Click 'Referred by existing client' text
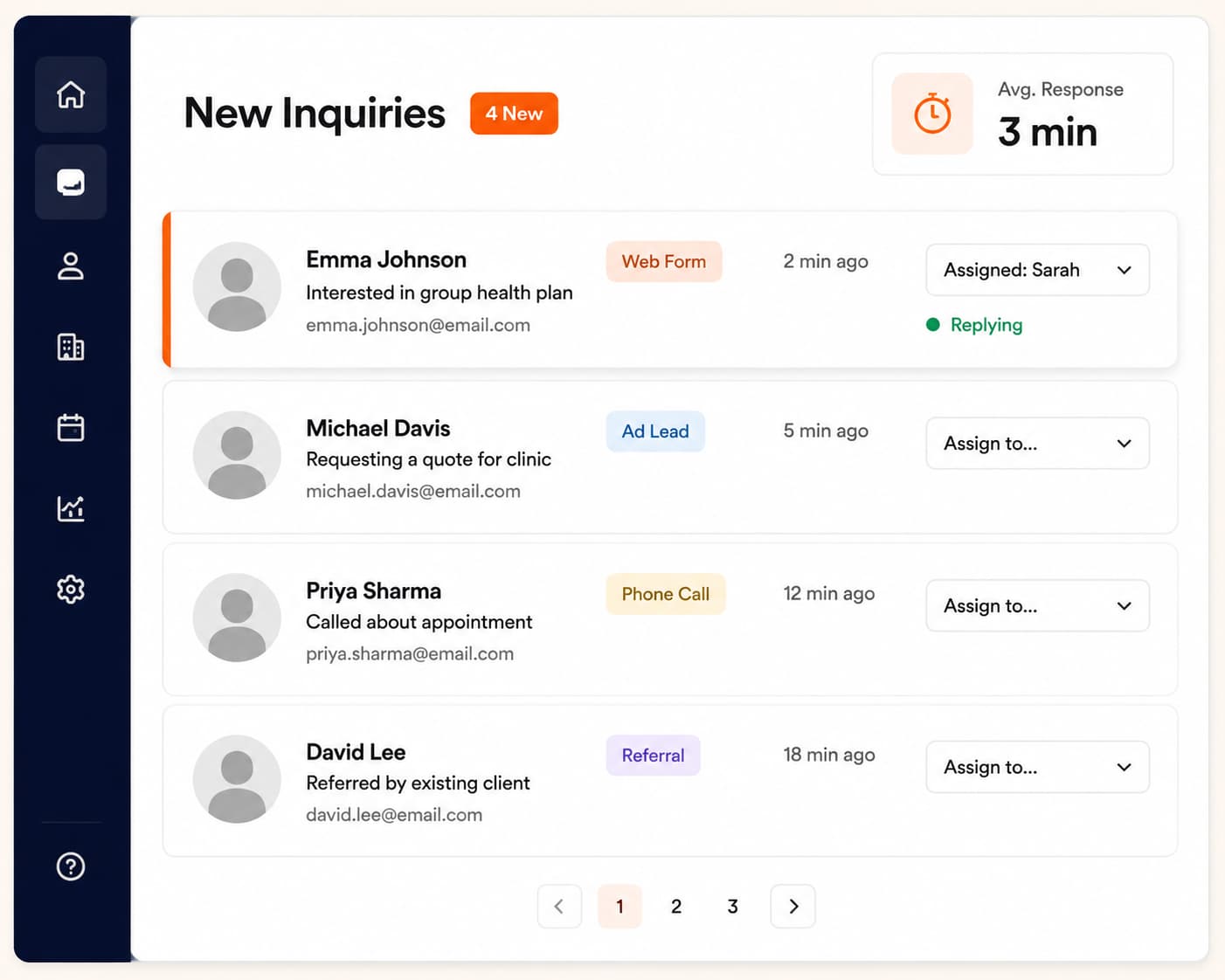Viewport: 1225px width, 980px height. (418, 783)
